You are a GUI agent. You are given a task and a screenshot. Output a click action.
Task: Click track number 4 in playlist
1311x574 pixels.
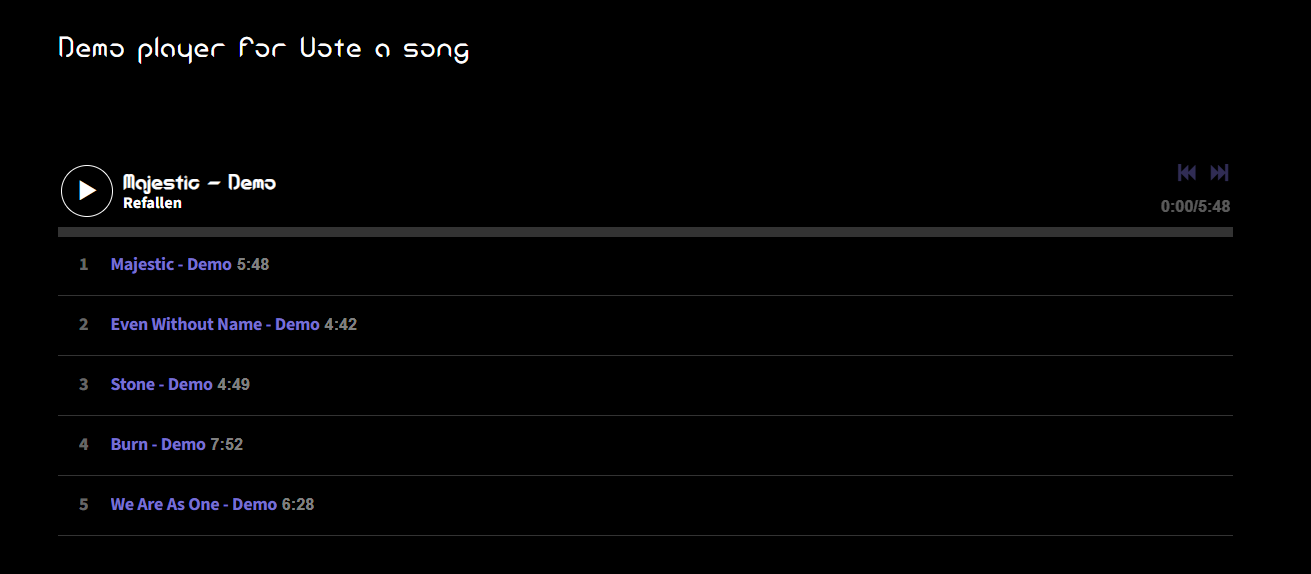[84, 445]
